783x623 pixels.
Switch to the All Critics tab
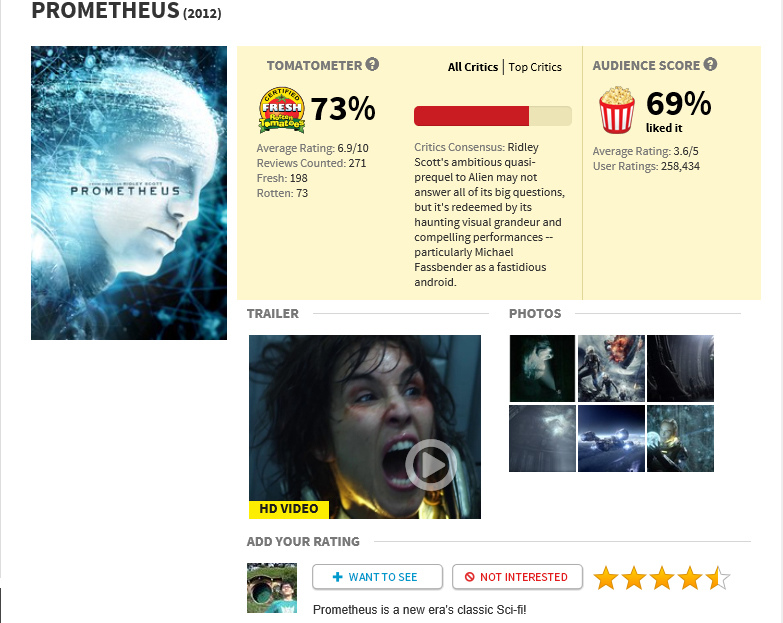472,67
